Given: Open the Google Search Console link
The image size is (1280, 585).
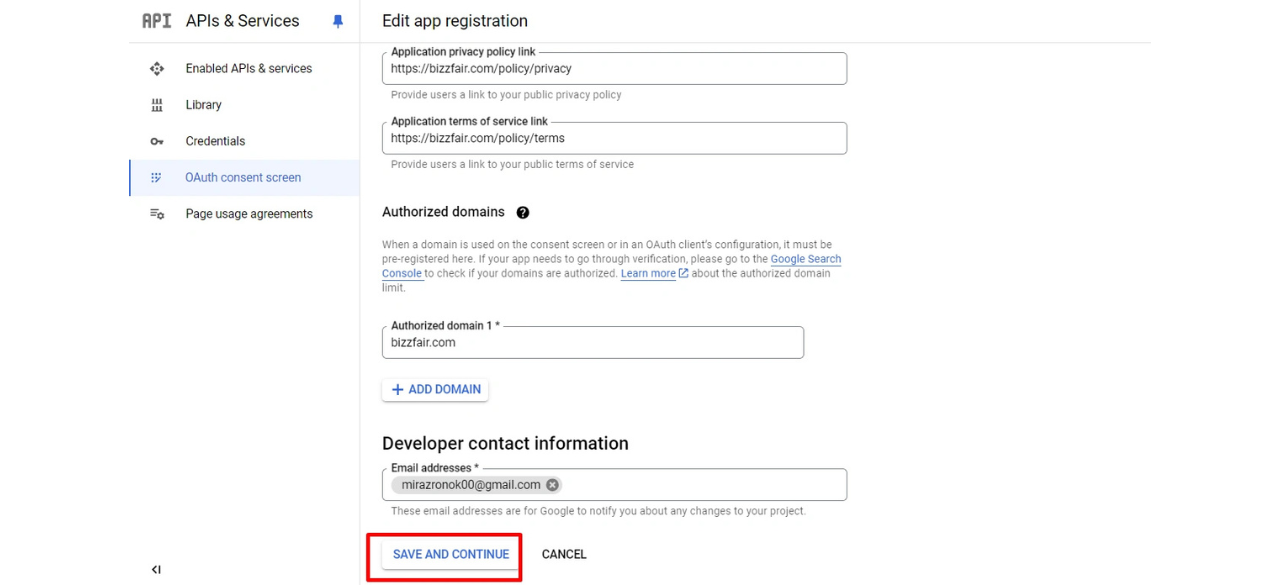Looking at the screenshot, I should (x=806, y=259).
